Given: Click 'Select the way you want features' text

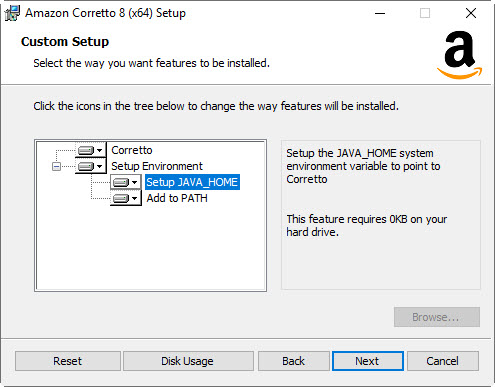Looking at the screenshot, I should click(x=151, y=63).
